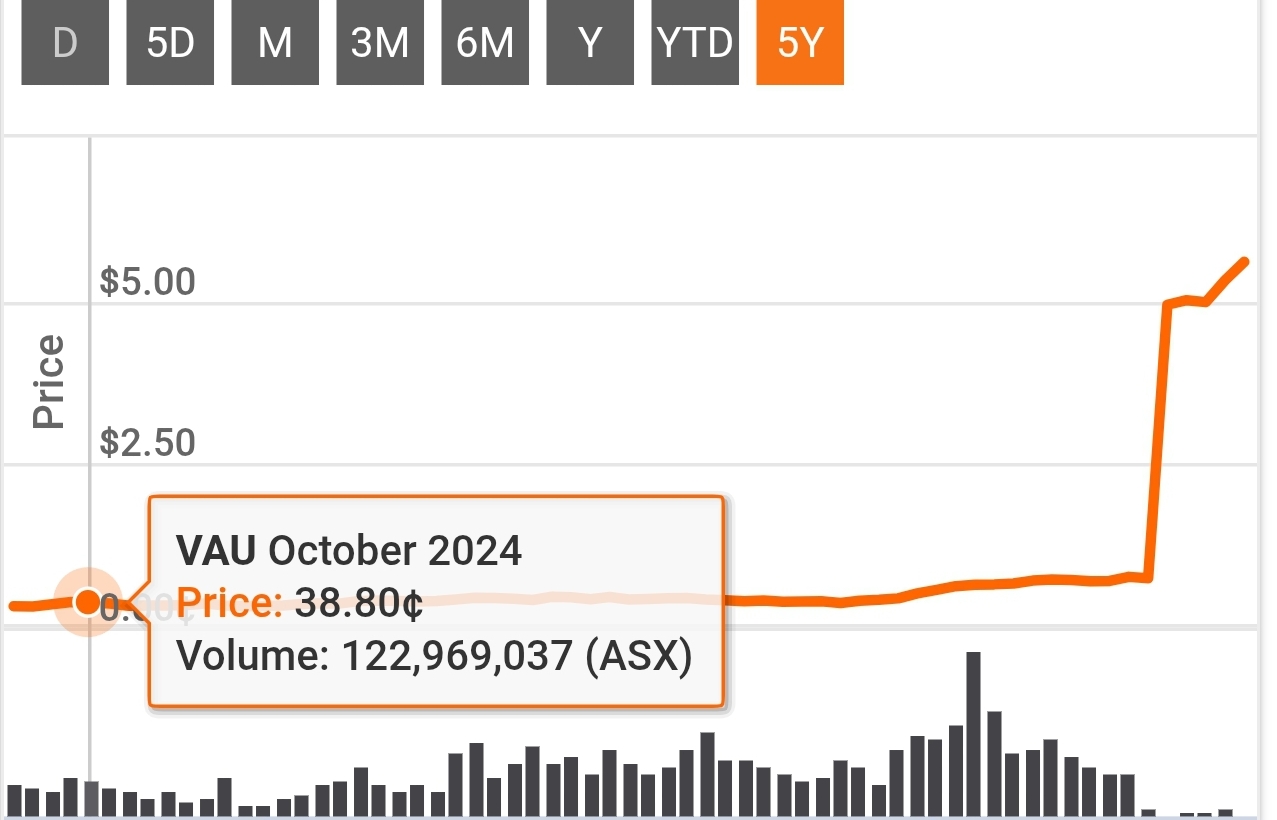Click the VAU October 2024 tooltip heading
The height and width of the screenshot is (820, 1277).
349,550
